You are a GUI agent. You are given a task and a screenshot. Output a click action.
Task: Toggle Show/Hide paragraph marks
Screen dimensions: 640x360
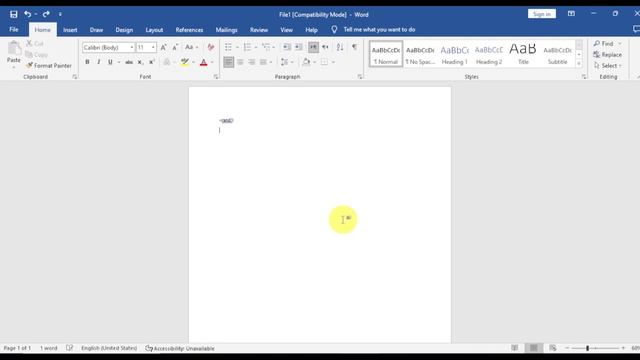354,47
